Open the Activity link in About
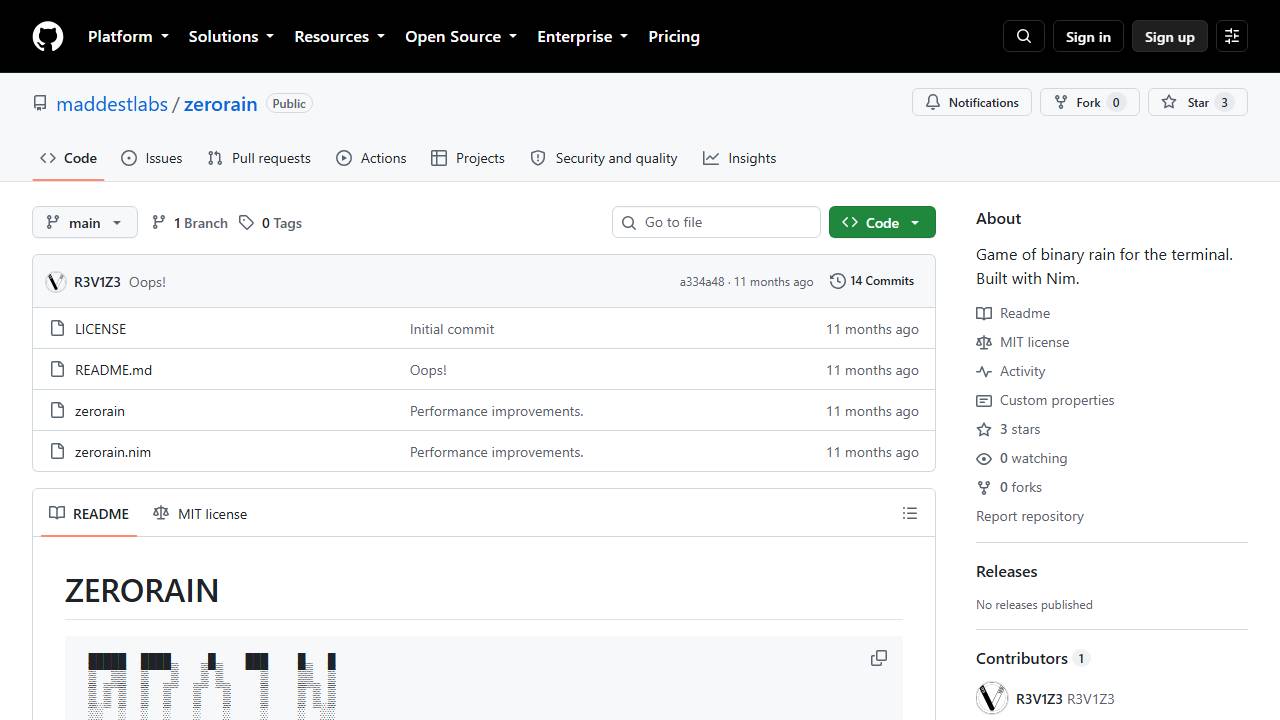The height and width of the screenshot is (720, 1280). tap(1011, 371)
